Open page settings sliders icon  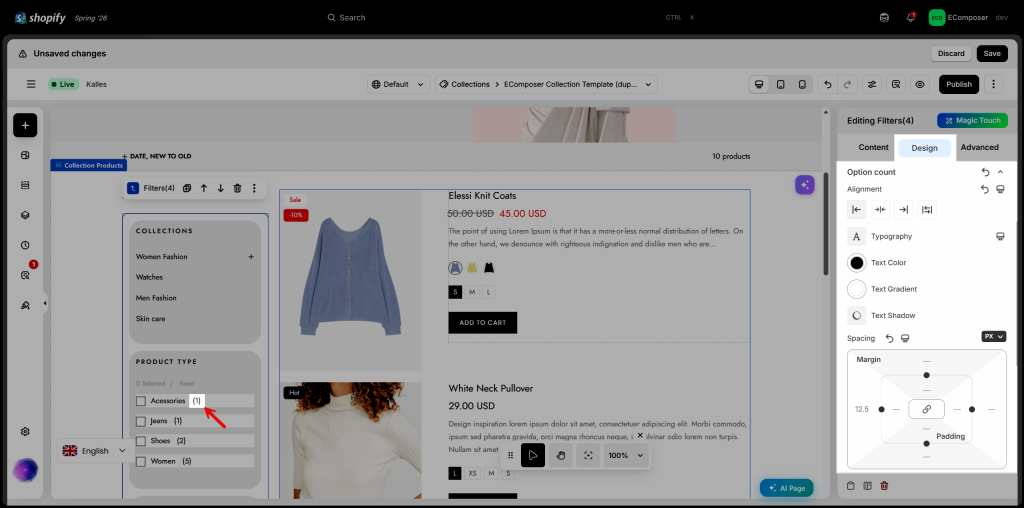coord(871,84)
